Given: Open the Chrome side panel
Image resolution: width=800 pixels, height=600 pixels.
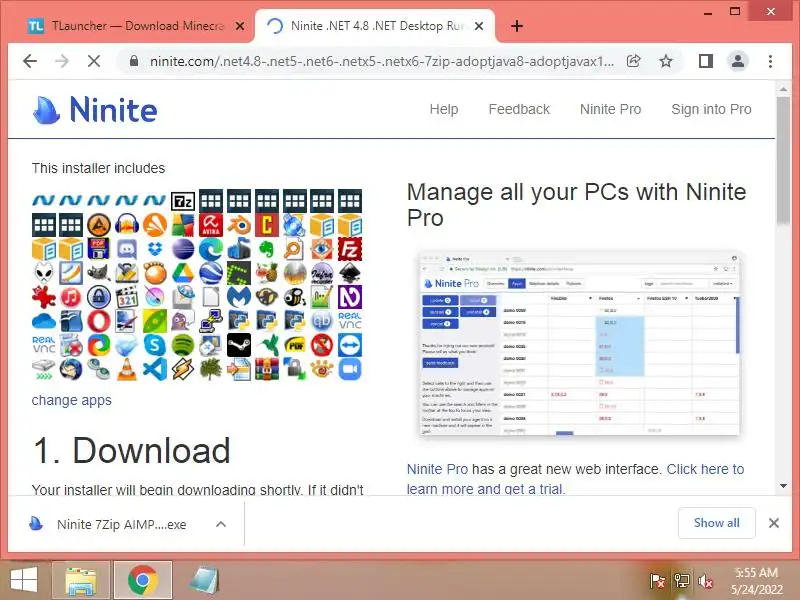Looking at the screenshot, I should 706,61.
